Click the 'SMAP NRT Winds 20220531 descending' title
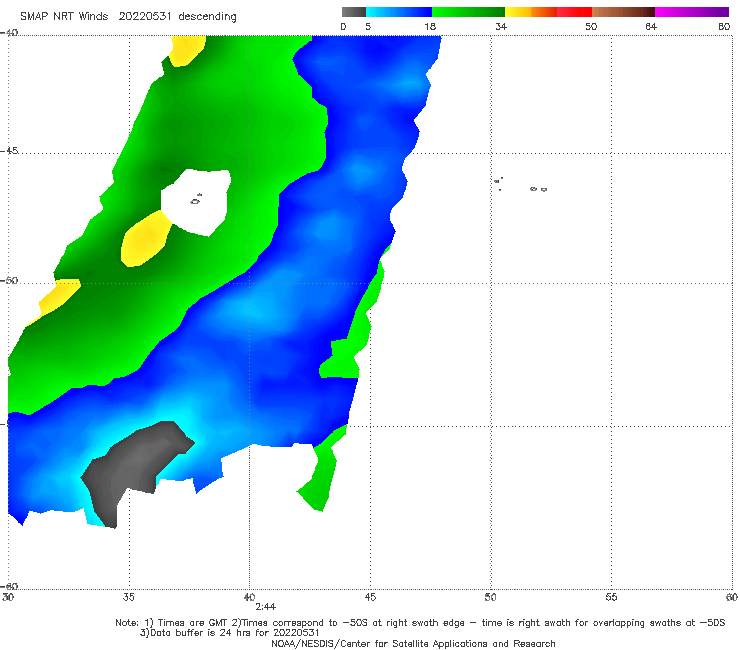Image resolution: width=740 pixels, height=650 pixels. pyautogui.click(x=128, y=17)
